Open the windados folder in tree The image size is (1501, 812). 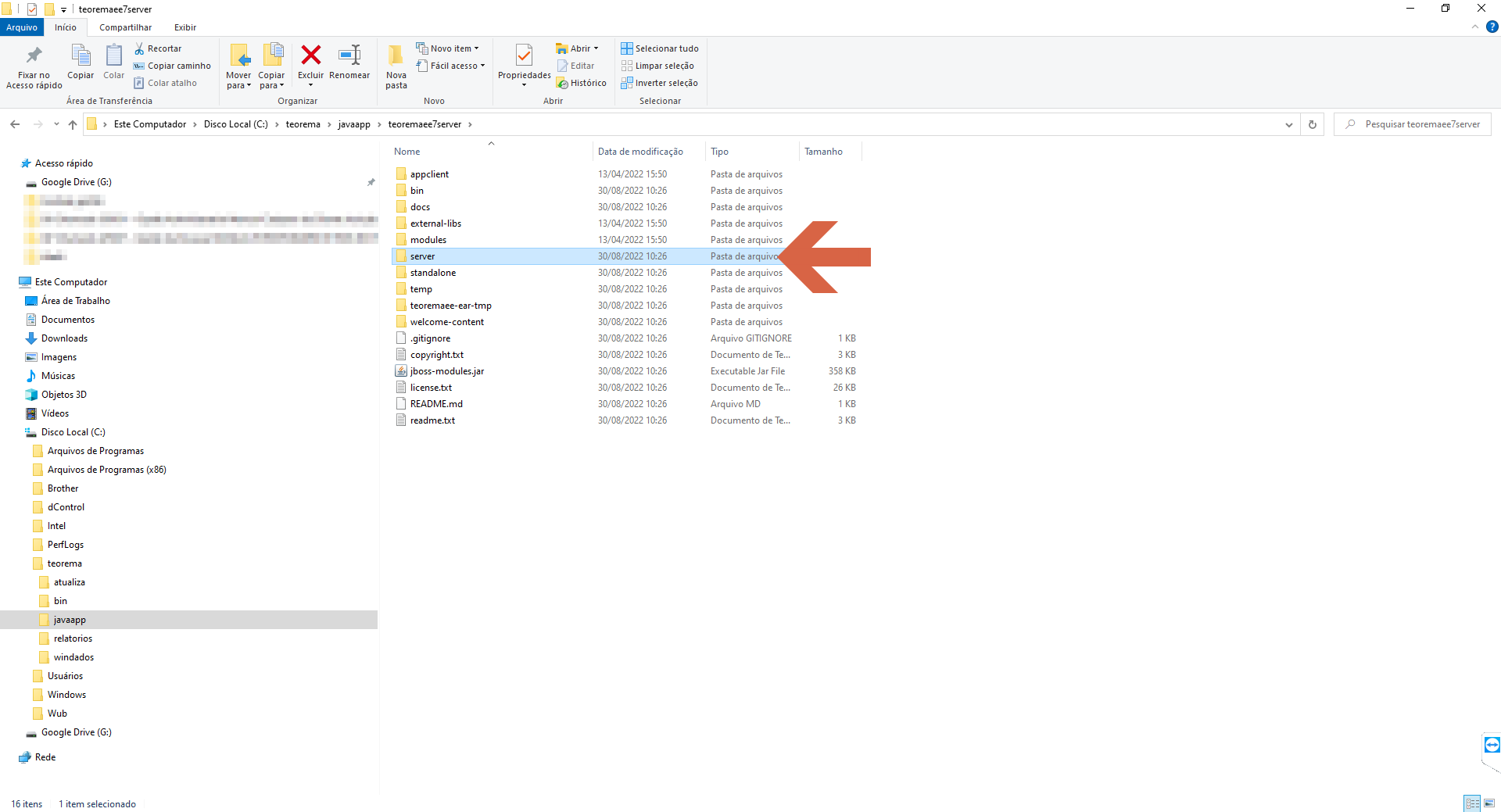tap(73, 657)
